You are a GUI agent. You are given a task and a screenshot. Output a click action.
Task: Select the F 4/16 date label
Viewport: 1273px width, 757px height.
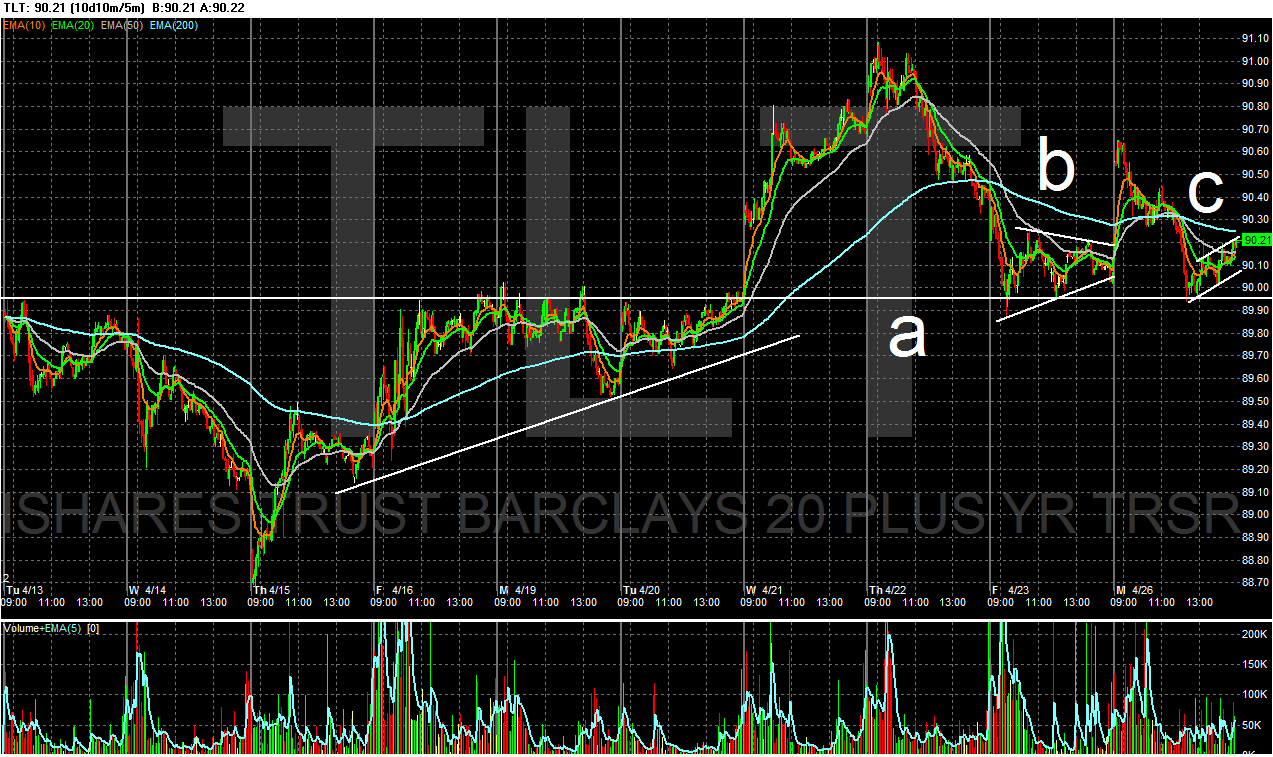point(395,590)
